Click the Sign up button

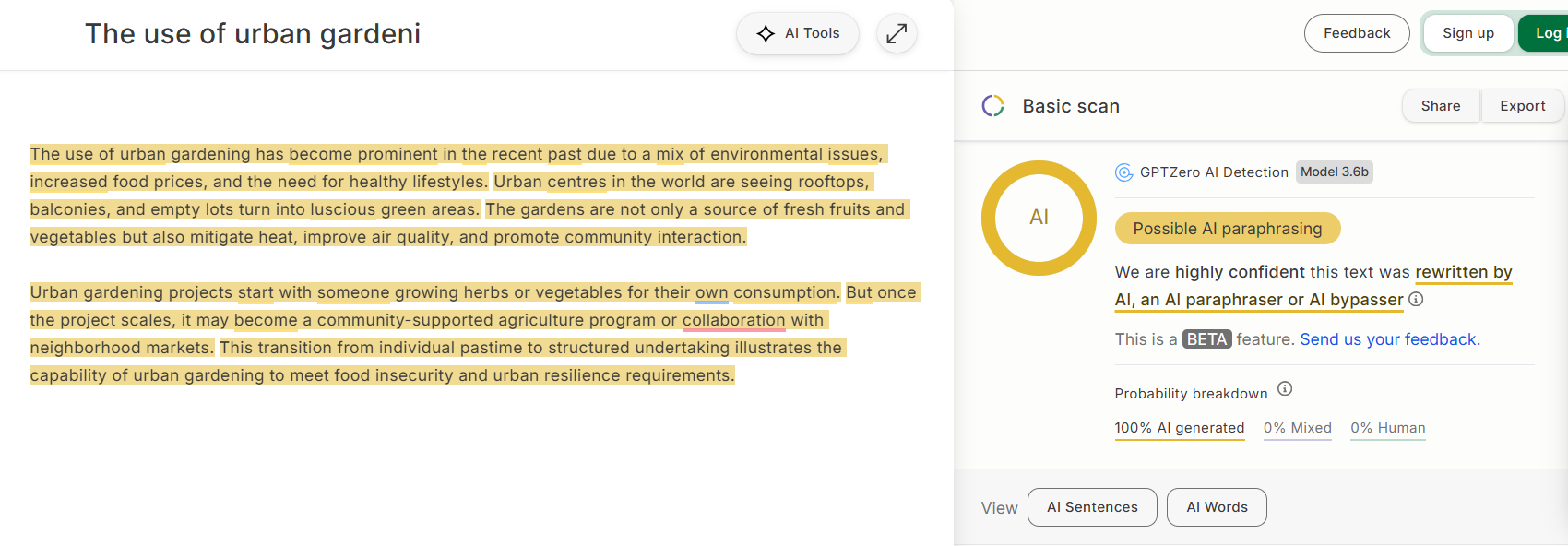(x=1468, y=33)
